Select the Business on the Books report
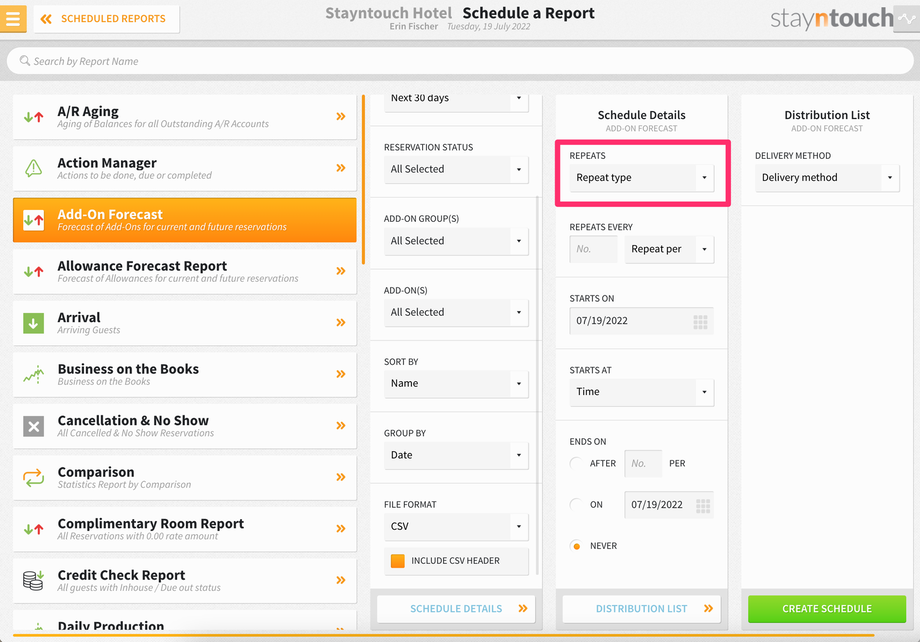 pos(184,374)
